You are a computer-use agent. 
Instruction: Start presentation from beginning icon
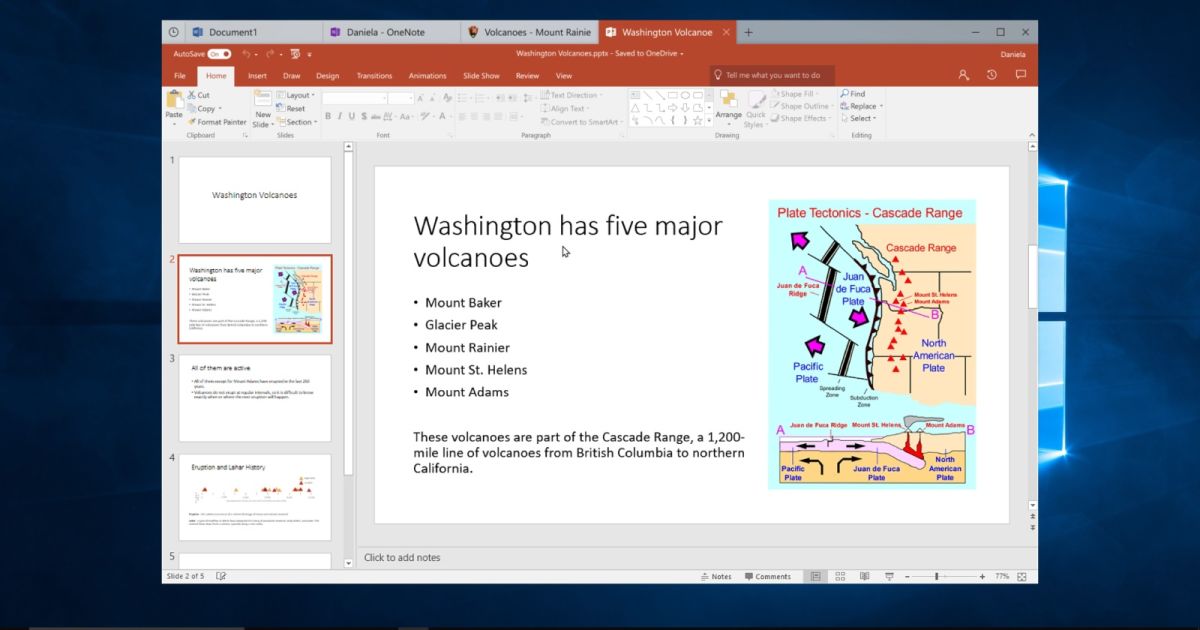point(295,54)
